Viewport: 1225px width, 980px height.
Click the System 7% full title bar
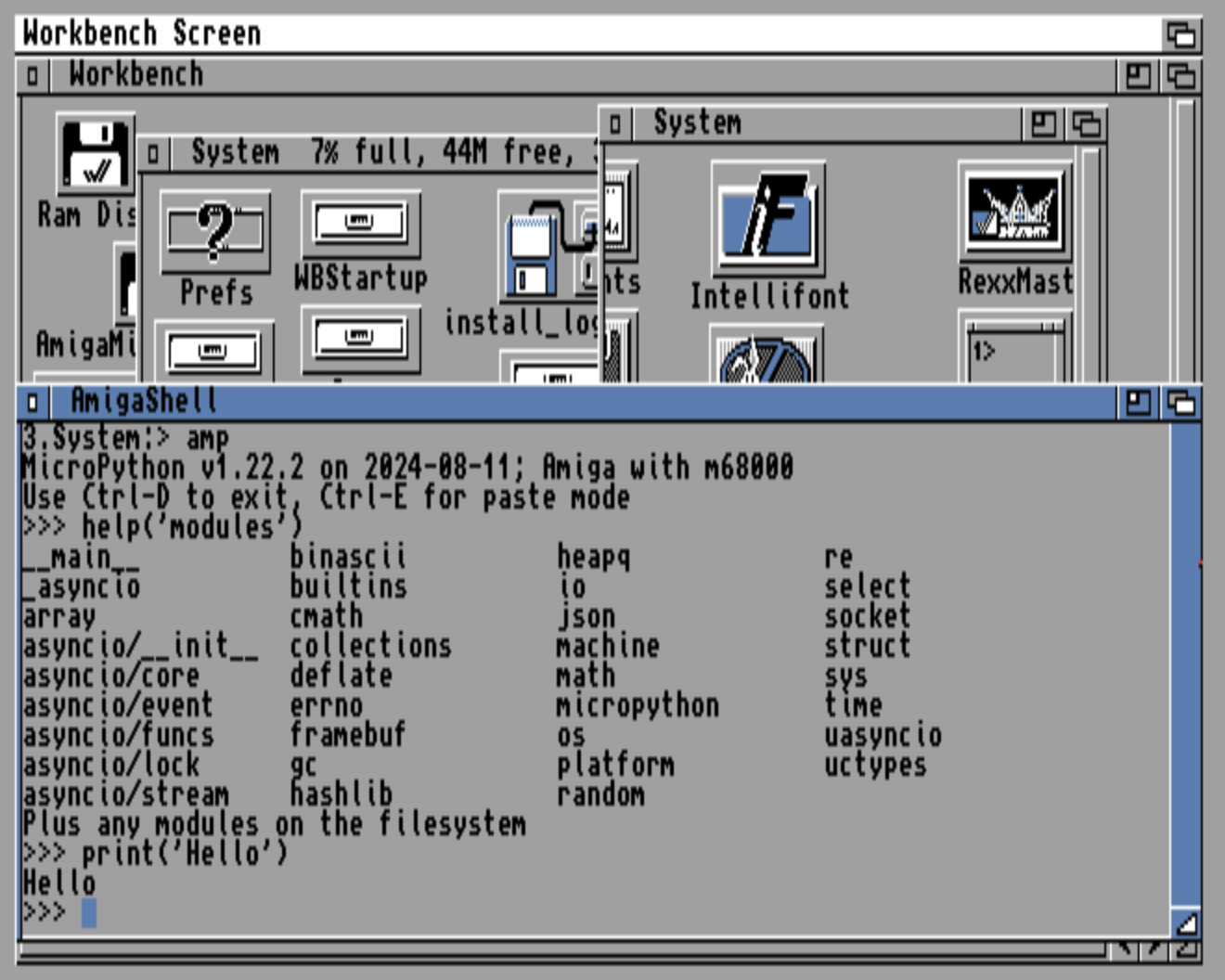pos(384,153)
